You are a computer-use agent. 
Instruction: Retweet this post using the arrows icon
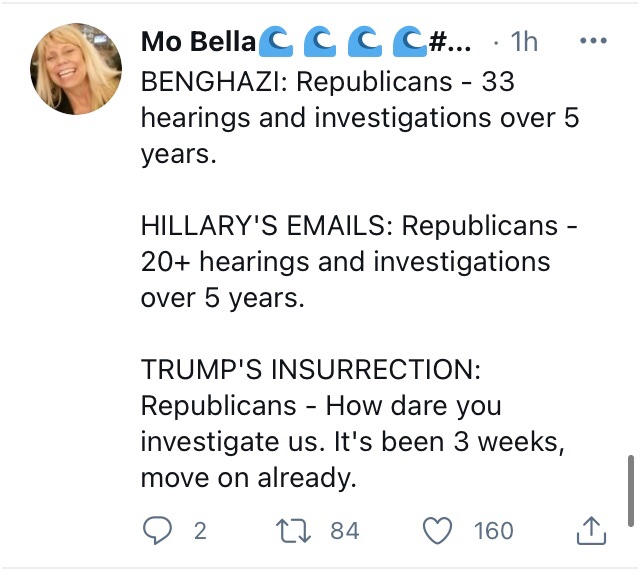(293, 530)
